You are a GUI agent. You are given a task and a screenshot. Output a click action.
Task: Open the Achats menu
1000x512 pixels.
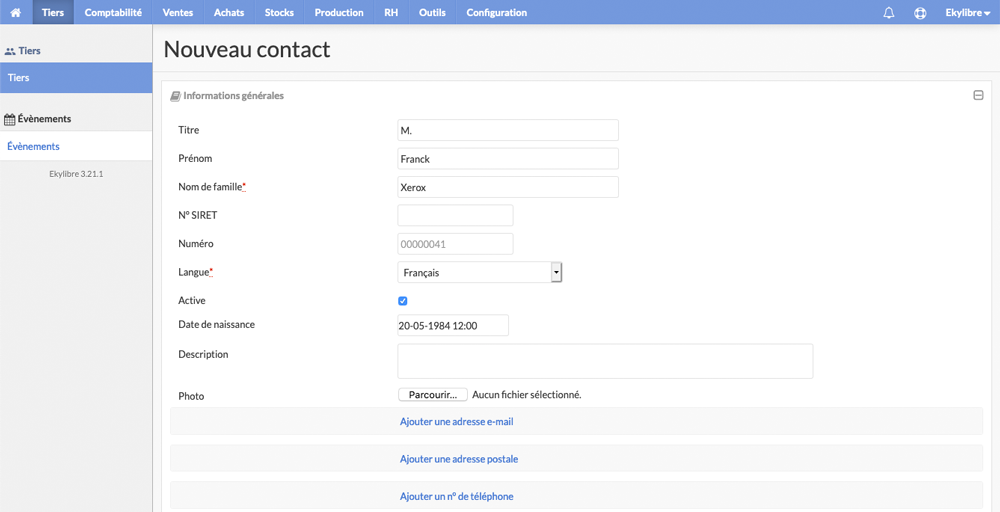click(x=229, y=13)
